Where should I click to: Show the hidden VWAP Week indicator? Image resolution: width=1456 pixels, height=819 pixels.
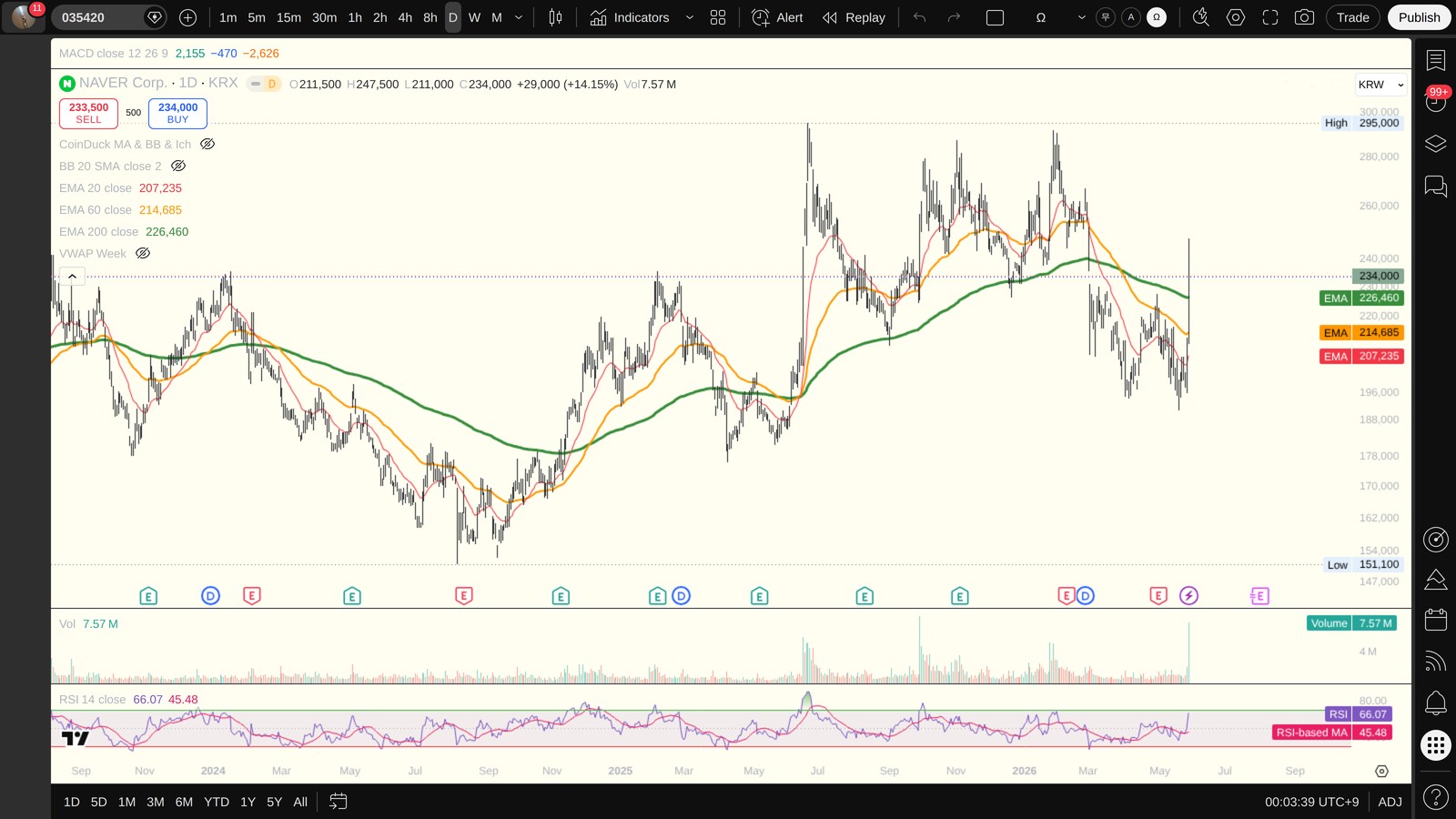point(143,253)
